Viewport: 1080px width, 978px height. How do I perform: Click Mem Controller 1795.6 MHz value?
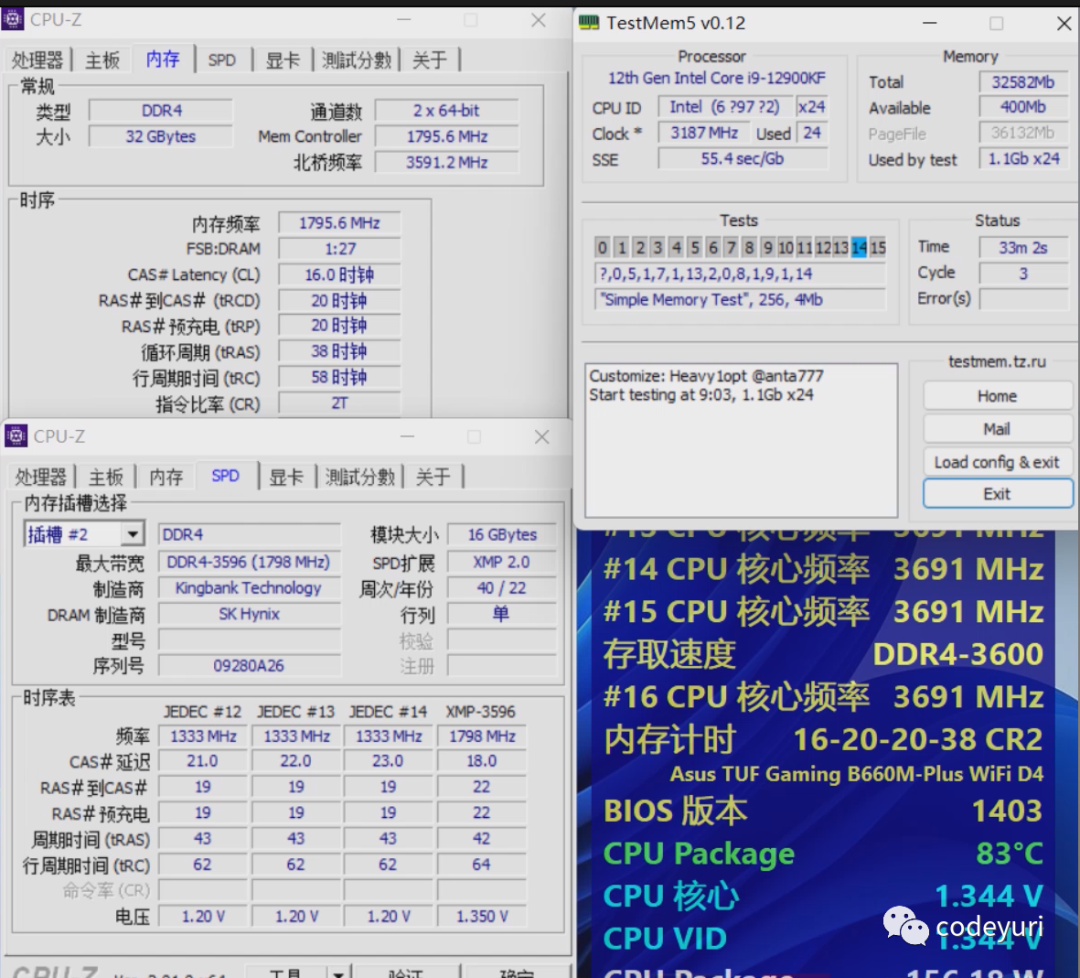pyautogui.click(x=446, y=136)
